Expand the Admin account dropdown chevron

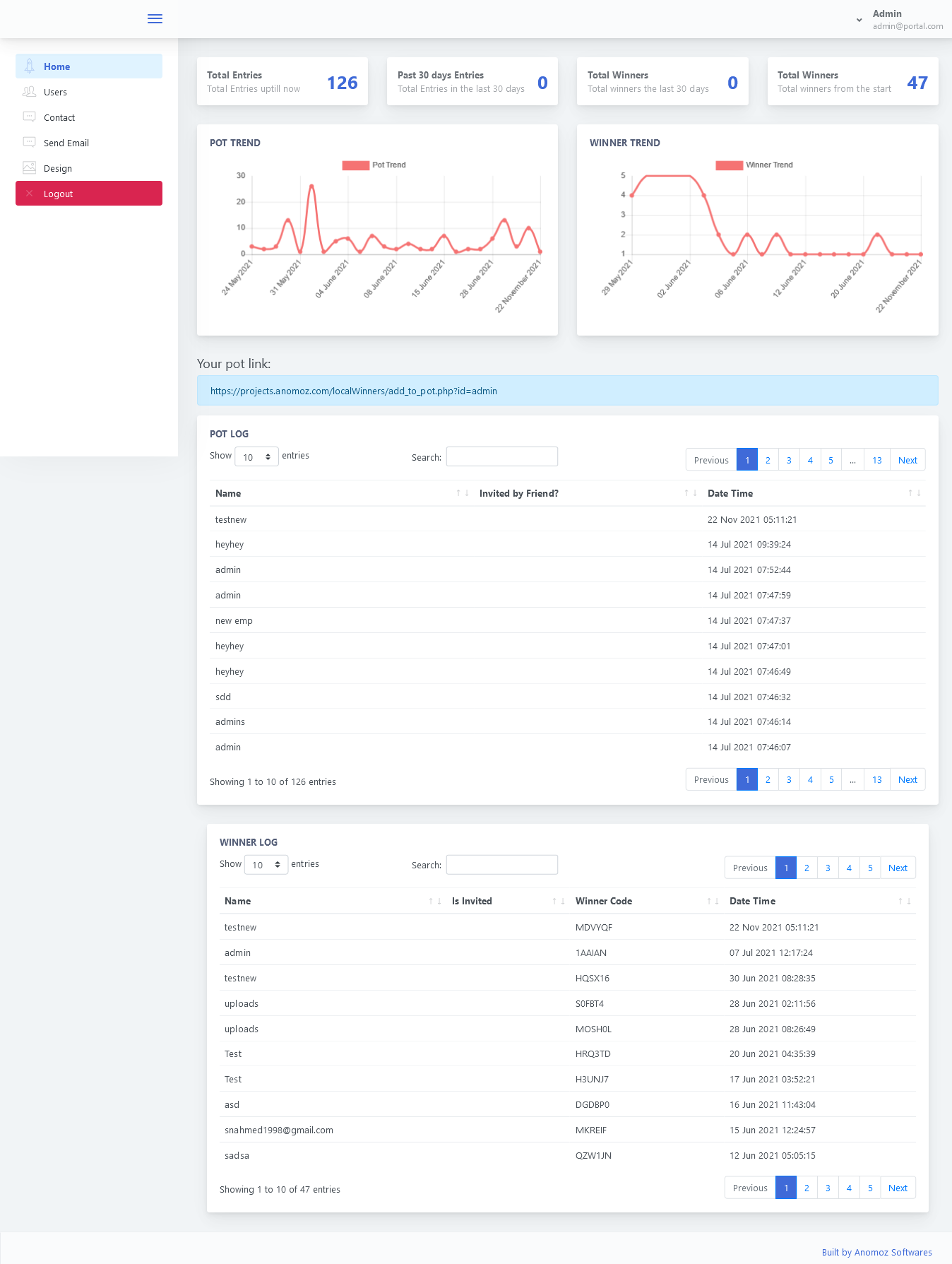(859, 20)
